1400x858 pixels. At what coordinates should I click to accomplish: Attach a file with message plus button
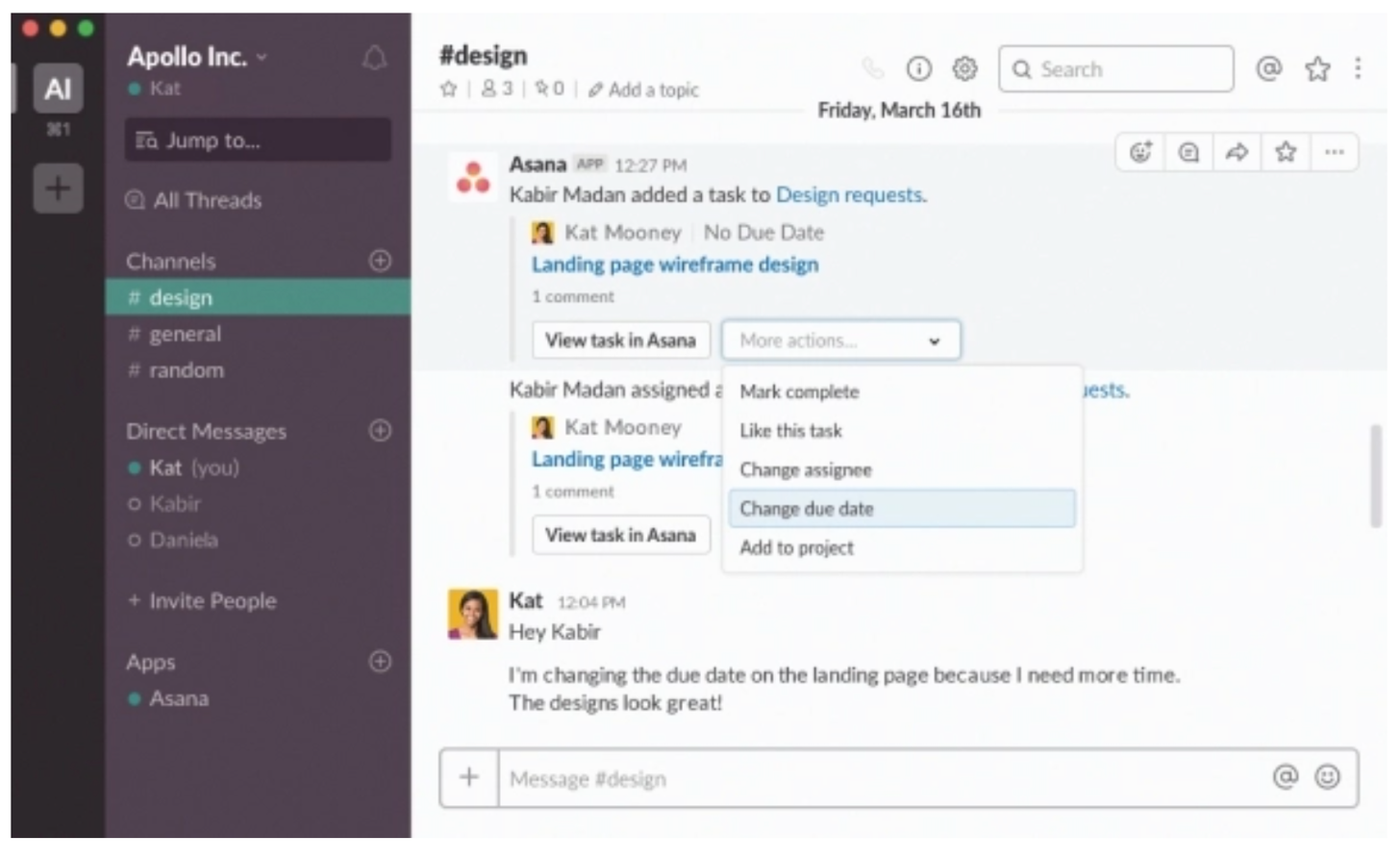pos(469,777)
